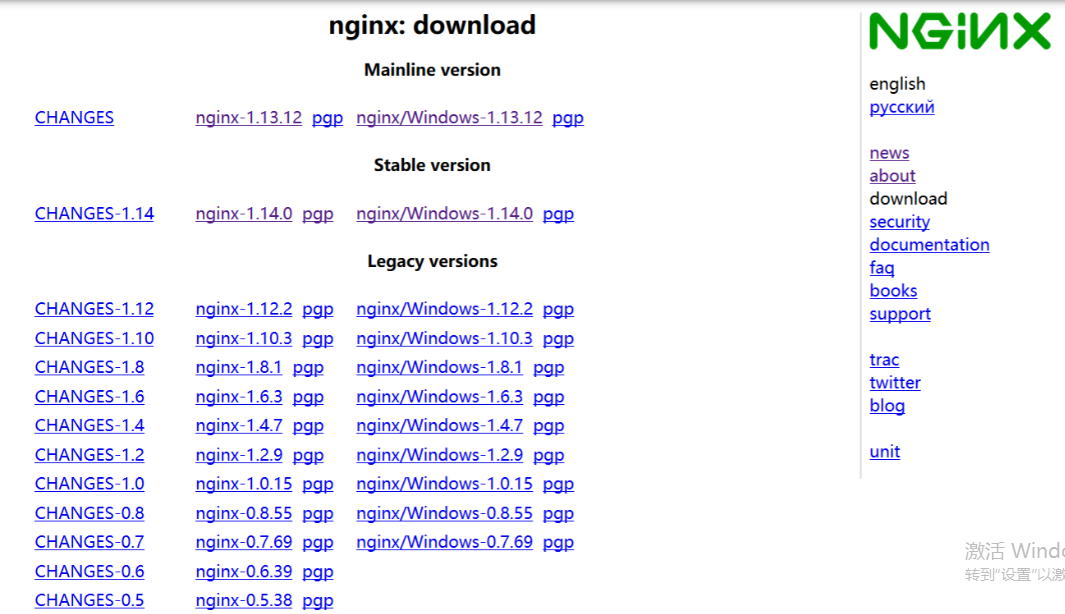Screen dimensions: 1065x614
Task: Download nginx/Windows-1.8.1
Action: (x=439, y=367)
